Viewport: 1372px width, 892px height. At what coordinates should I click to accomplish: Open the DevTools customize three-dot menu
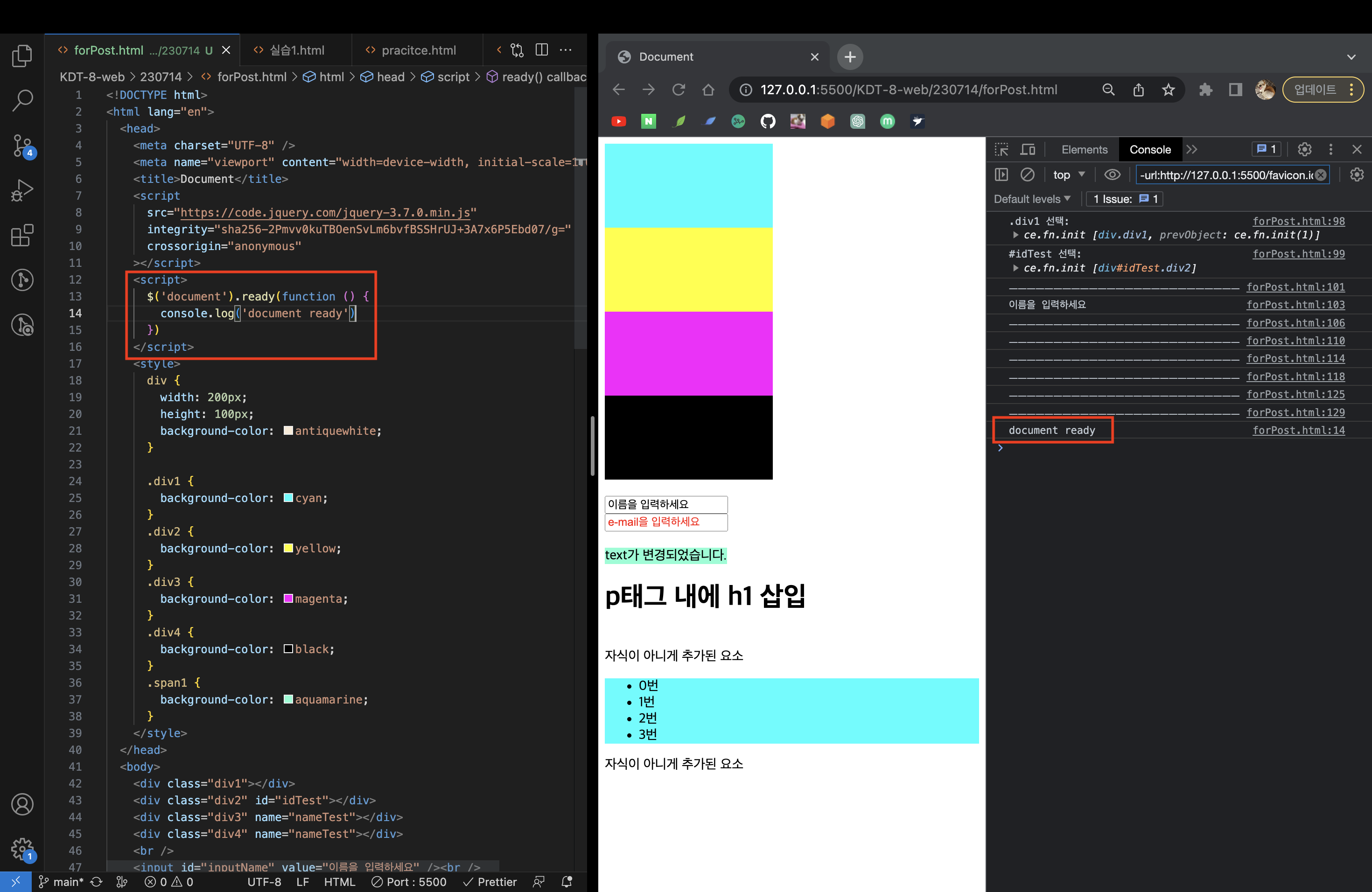[x=1330, y=149]
